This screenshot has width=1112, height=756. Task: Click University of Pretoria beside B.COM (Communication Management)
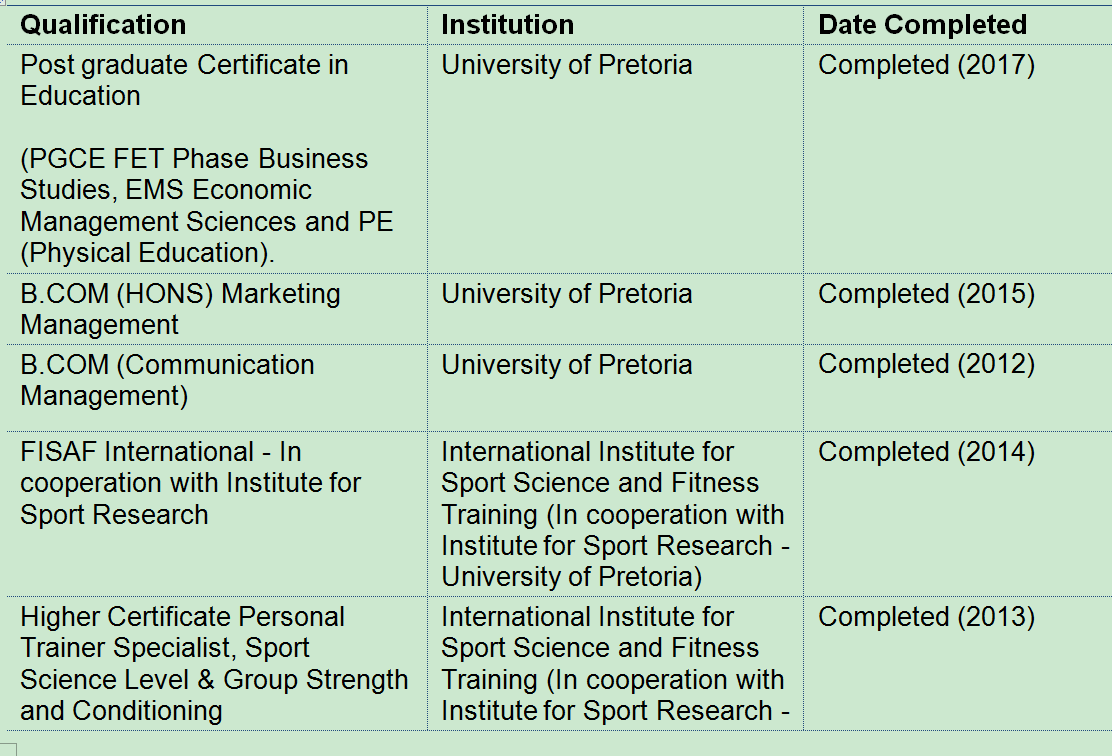[566, 365]
